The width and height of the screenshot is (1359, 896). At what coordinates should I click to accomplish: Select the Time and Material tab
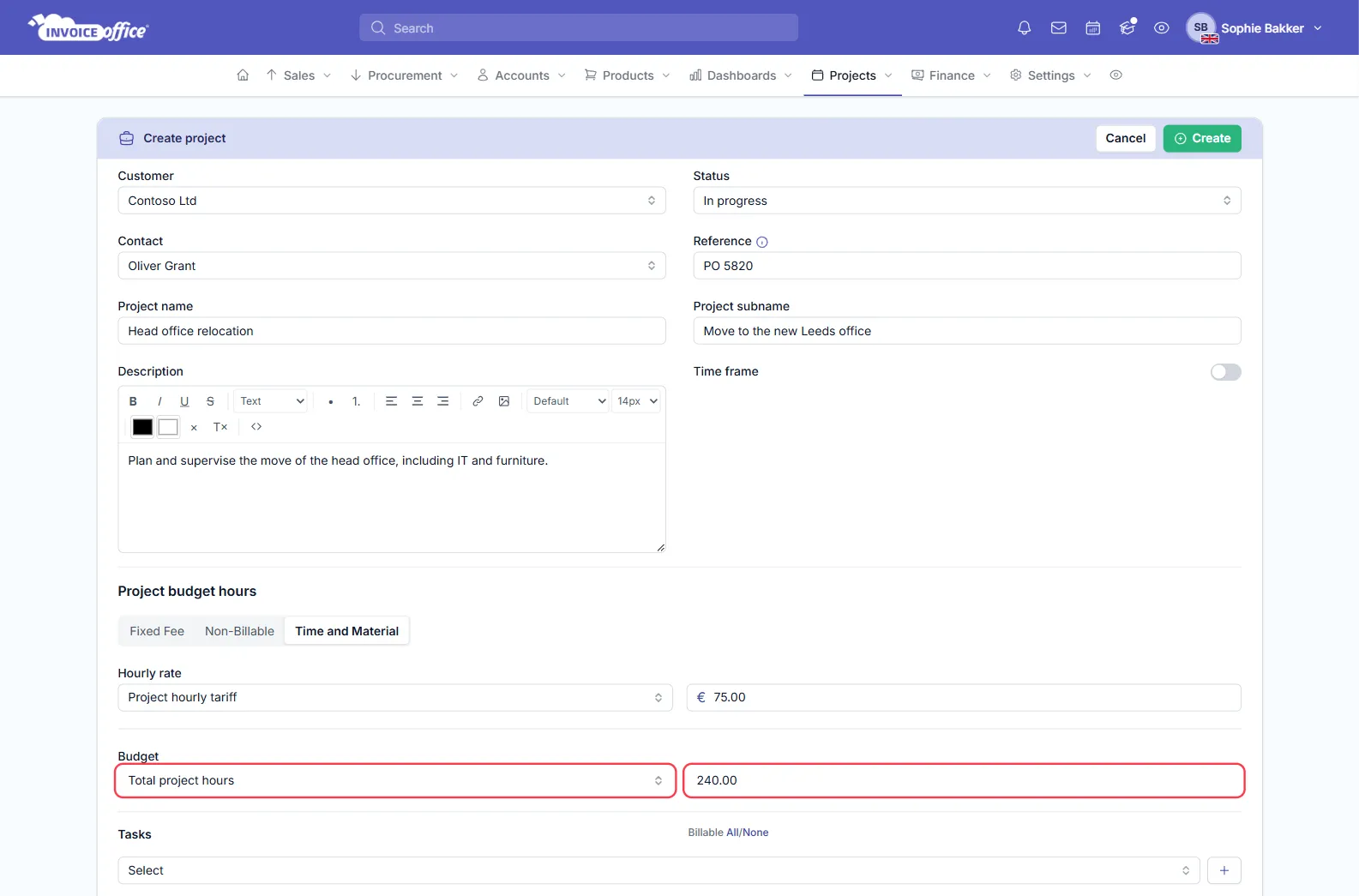[346, 631]
